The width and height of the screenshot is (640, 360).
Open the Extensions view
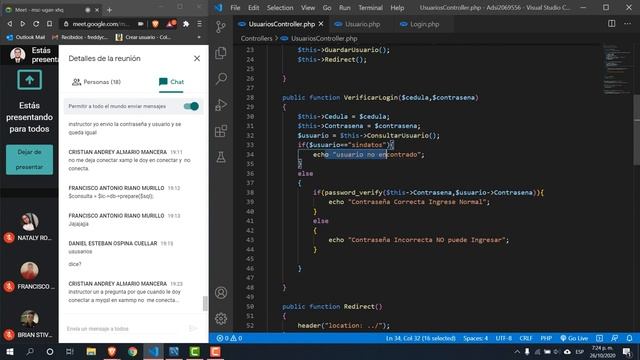click(x=221, y=131)
